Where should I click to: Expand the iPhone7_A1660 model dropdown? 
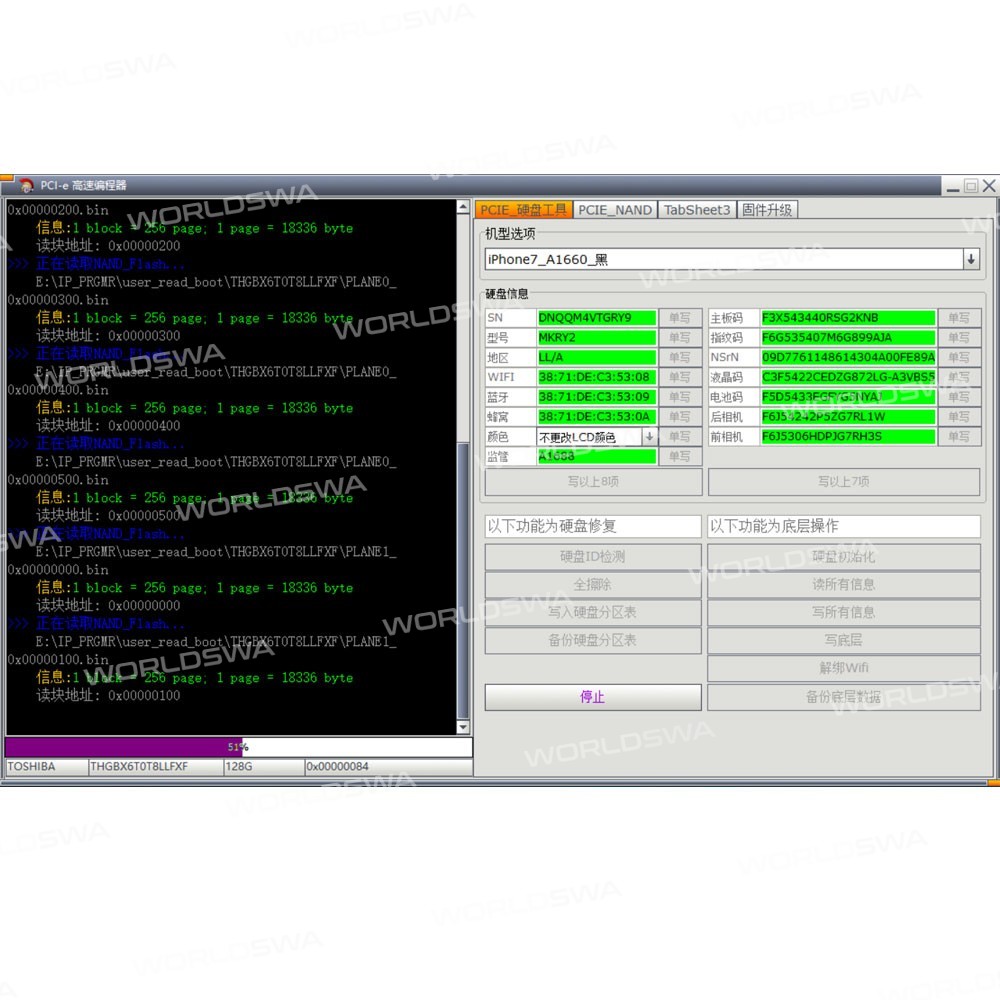(971, 259)
